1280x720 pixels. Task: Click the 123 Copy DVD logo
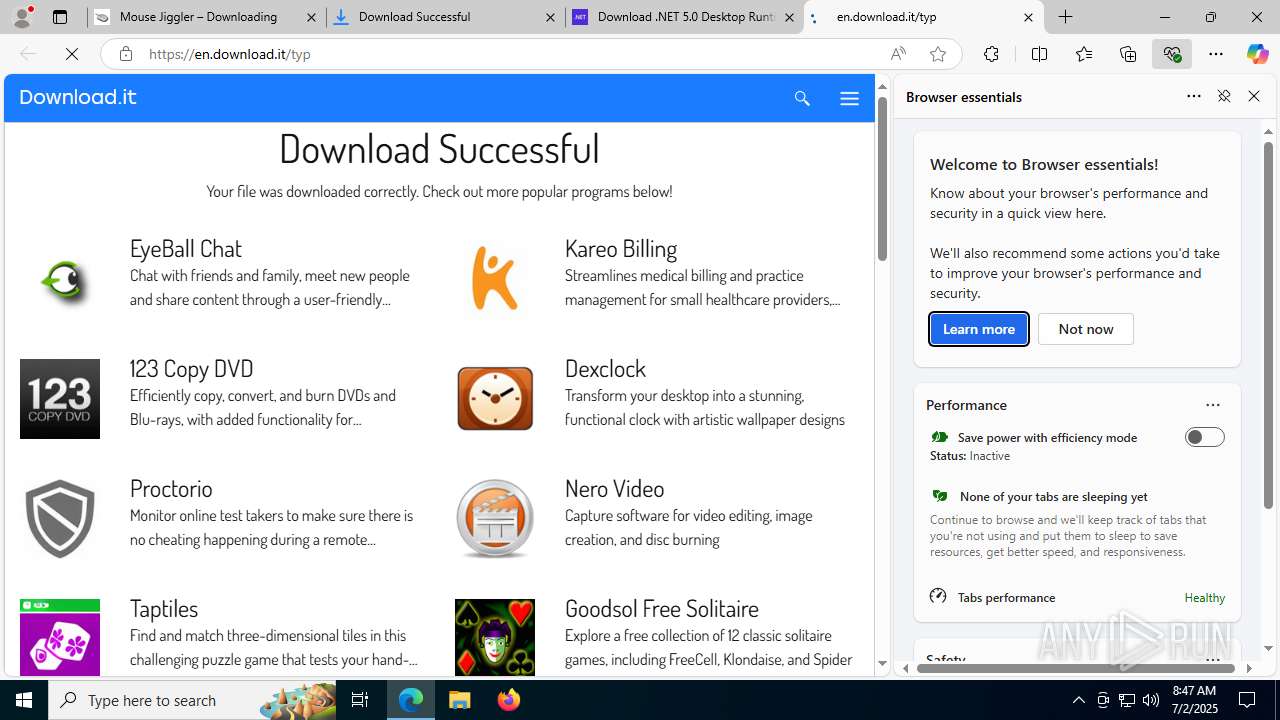60,399
